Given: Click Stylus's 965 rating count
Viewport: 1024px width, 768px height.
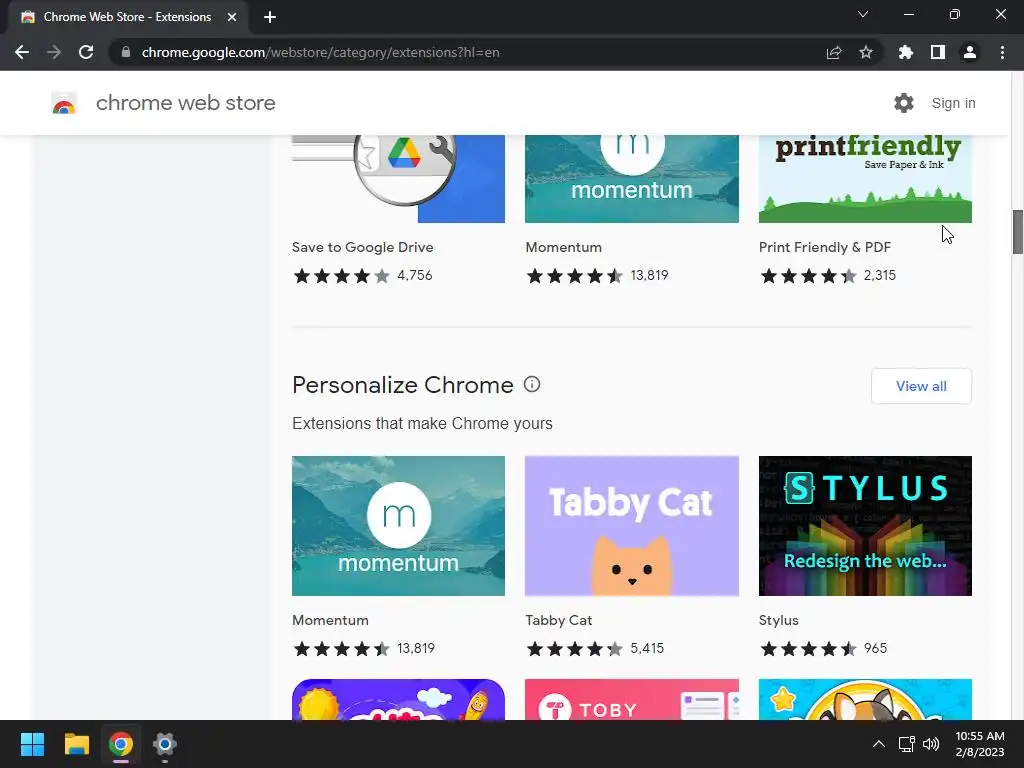Looking at the screenshot, I should pyautogui.click(x=875, y=648).
